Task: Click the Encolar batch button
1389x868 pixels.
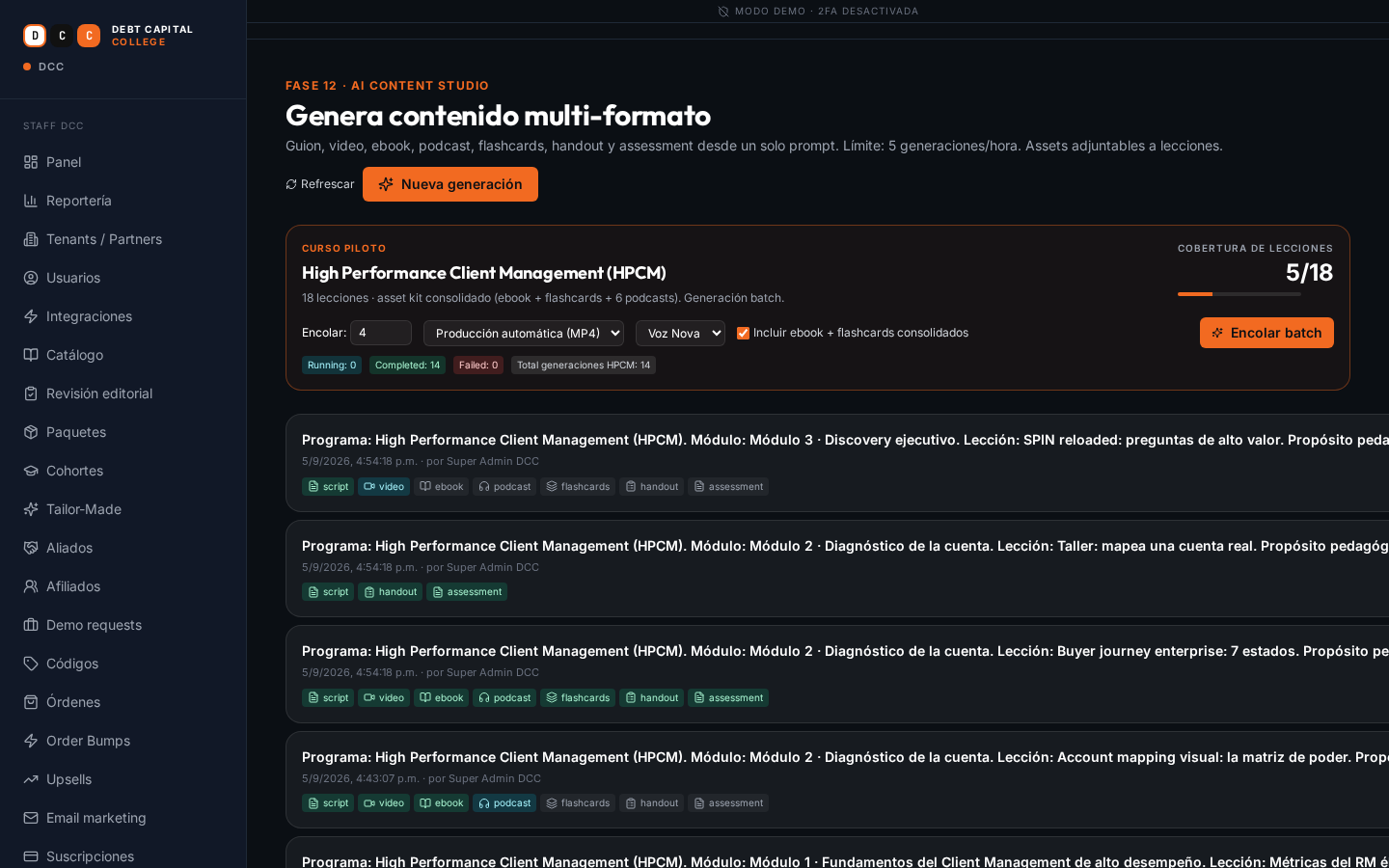Action: [x=1266, y=333]
